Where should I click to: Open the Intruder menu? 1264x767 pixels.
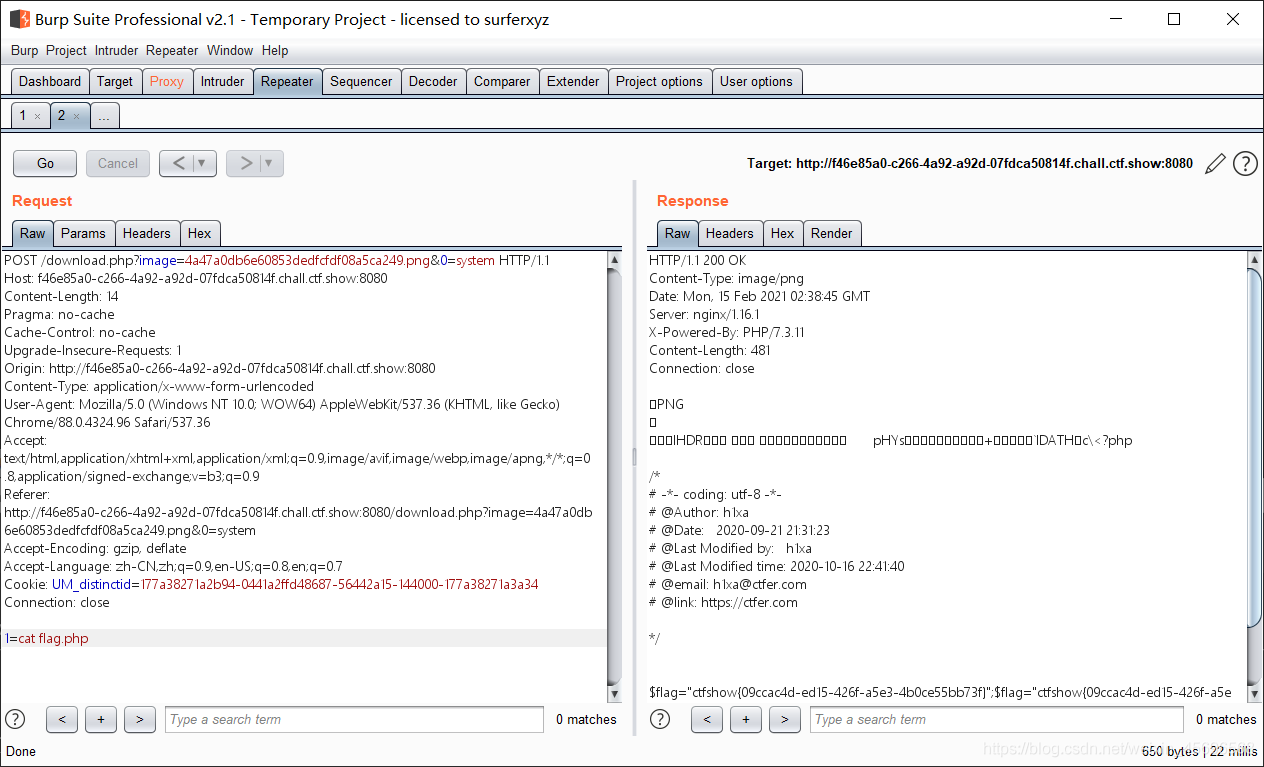point(116,50)
